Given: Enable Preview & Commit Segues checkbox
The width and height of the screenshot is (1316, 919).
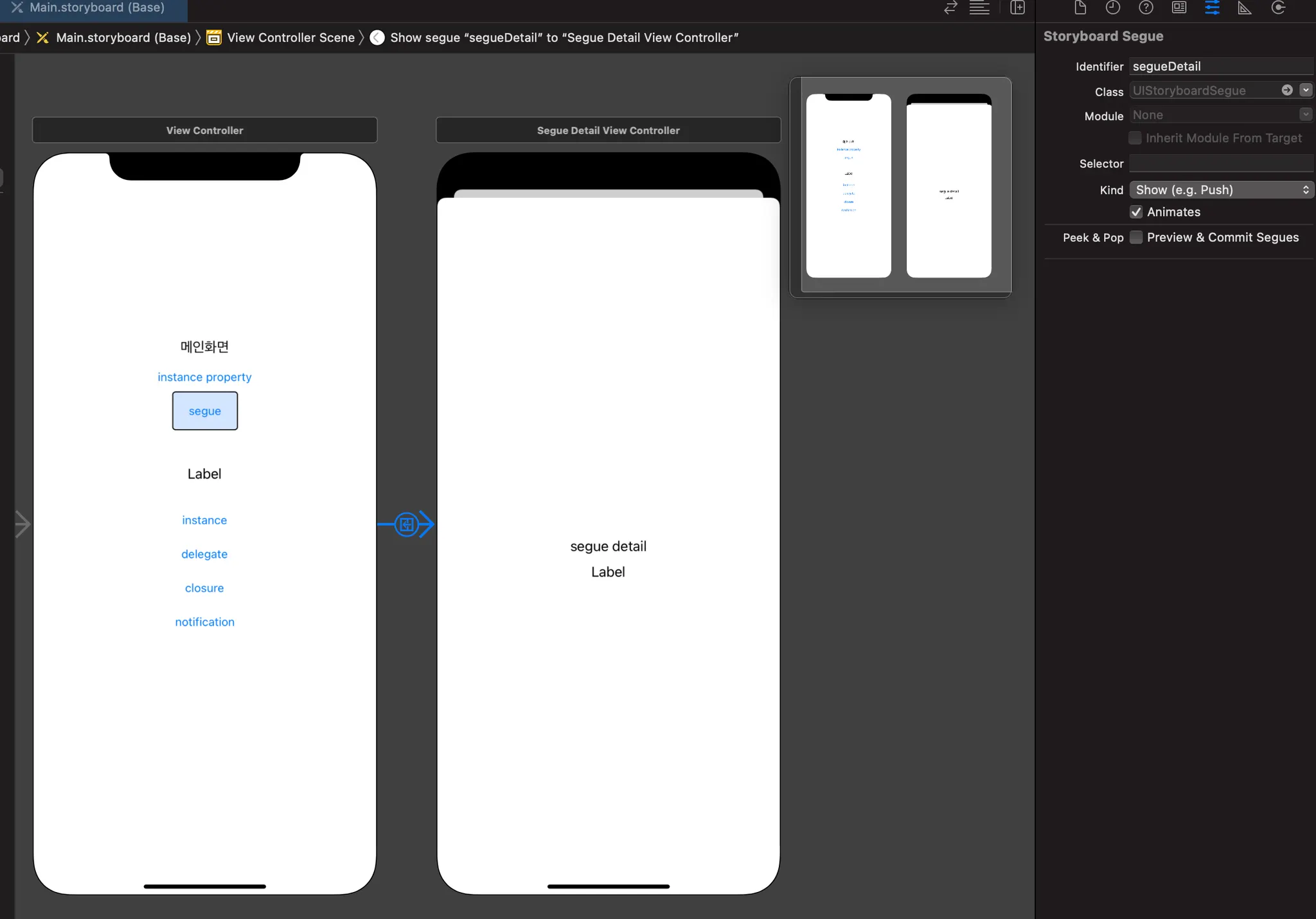Looking at the screenshot, I should [1136, 237].
